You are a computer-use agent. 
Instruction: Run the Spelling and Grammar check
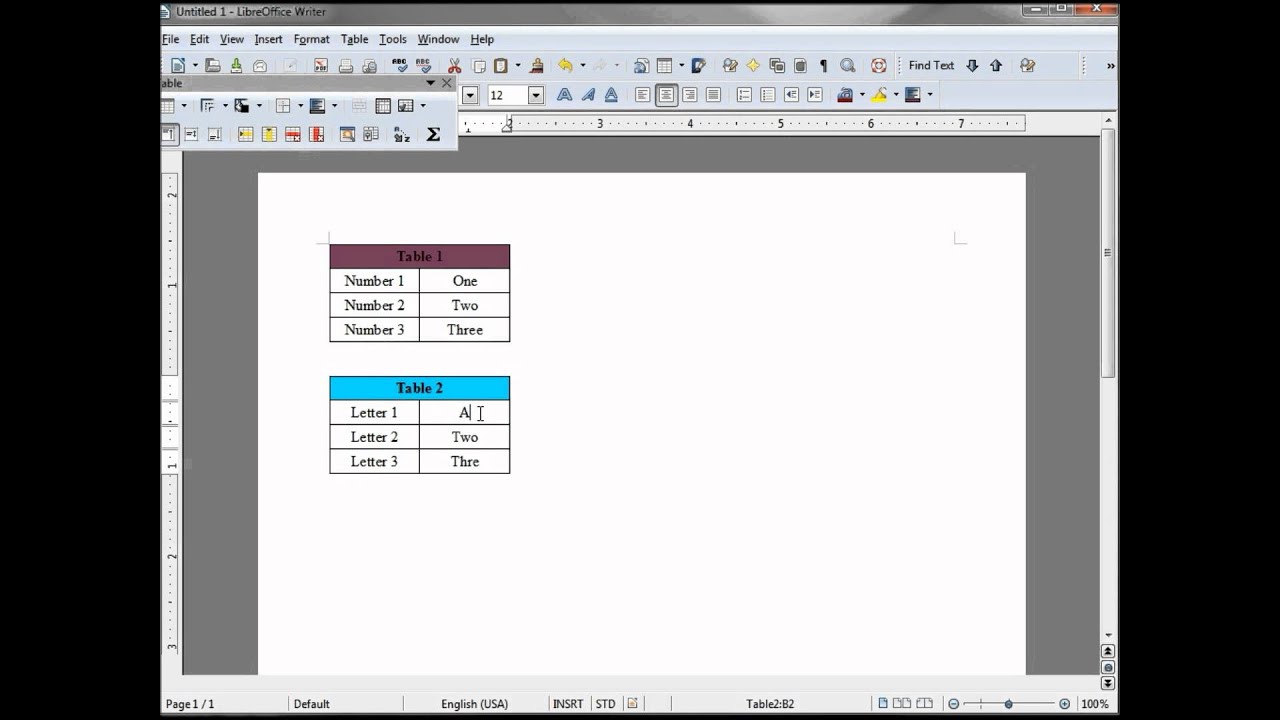coord(399,65)
